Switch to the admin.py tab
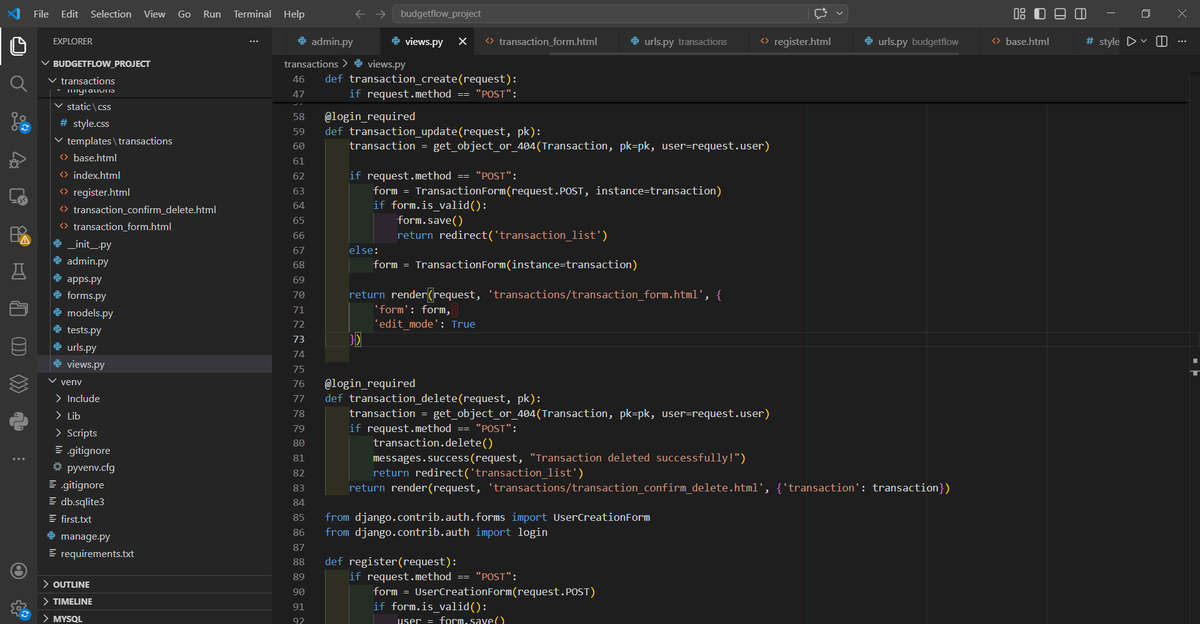 coord(326,42)
